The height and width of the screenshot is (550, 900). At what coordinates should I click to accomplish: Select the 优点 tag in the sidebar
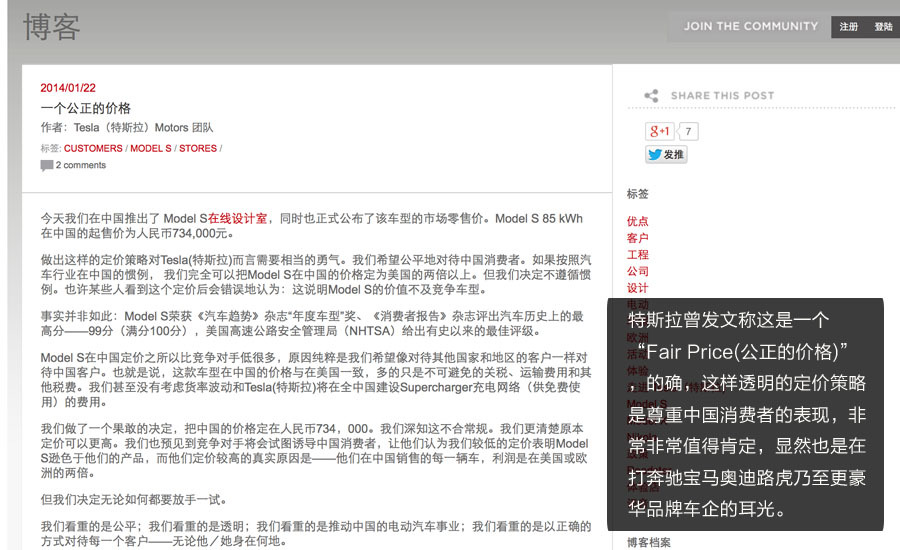pos(638,221)
